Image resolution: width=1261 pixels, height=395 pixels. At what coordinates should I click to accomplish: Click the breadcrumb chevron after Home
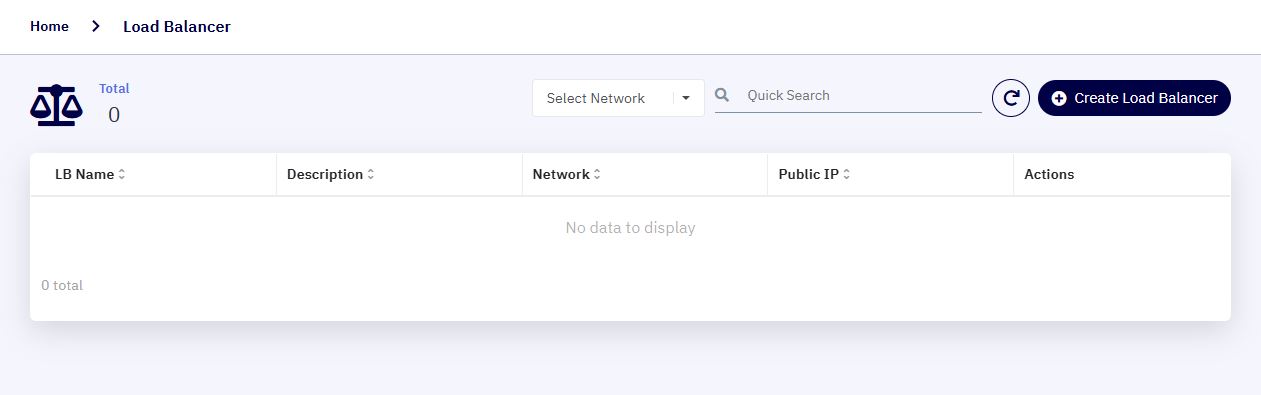[96, 26]
